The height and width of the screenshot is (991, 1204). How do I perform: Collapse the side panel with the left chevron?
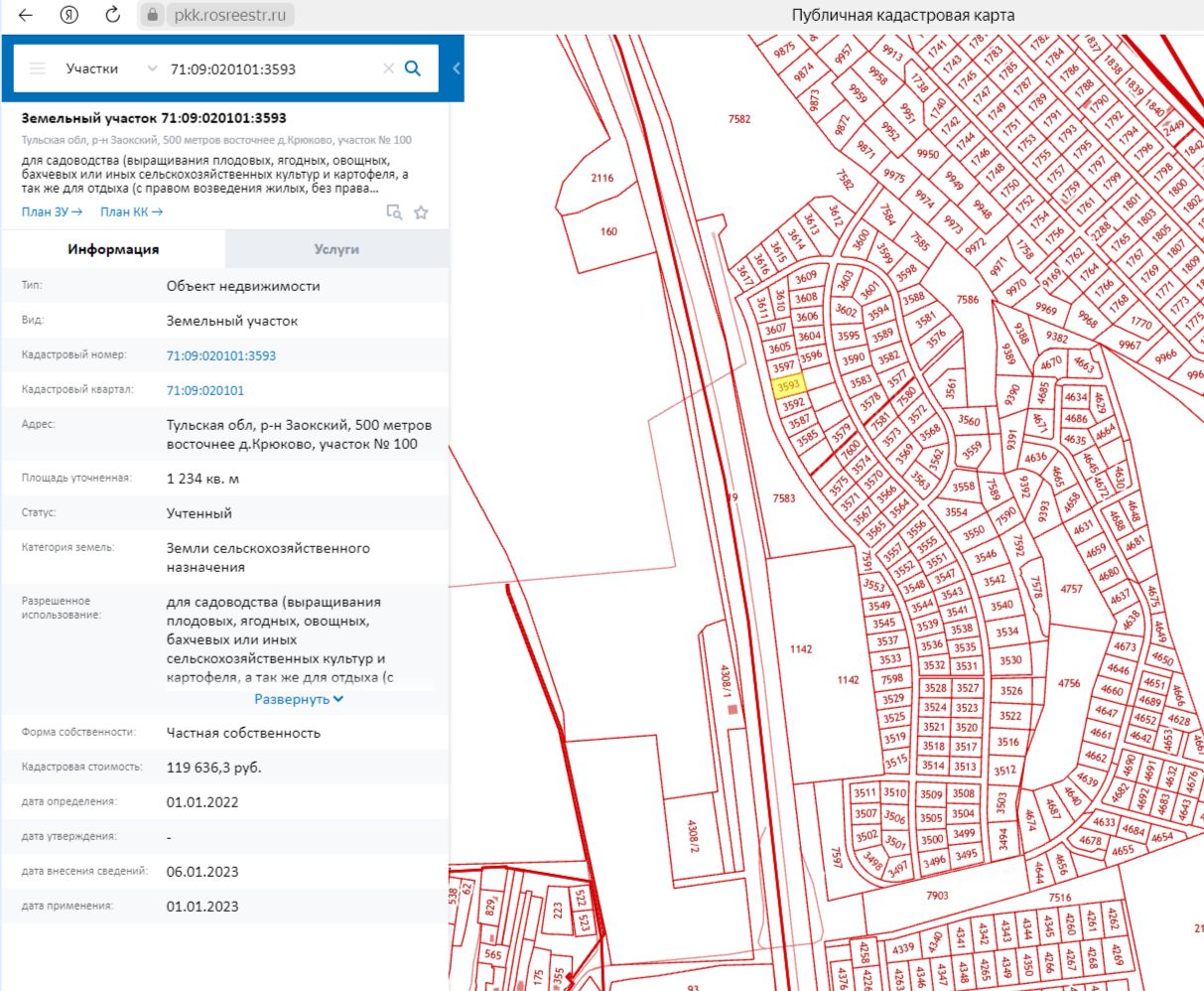pos(457,69)
